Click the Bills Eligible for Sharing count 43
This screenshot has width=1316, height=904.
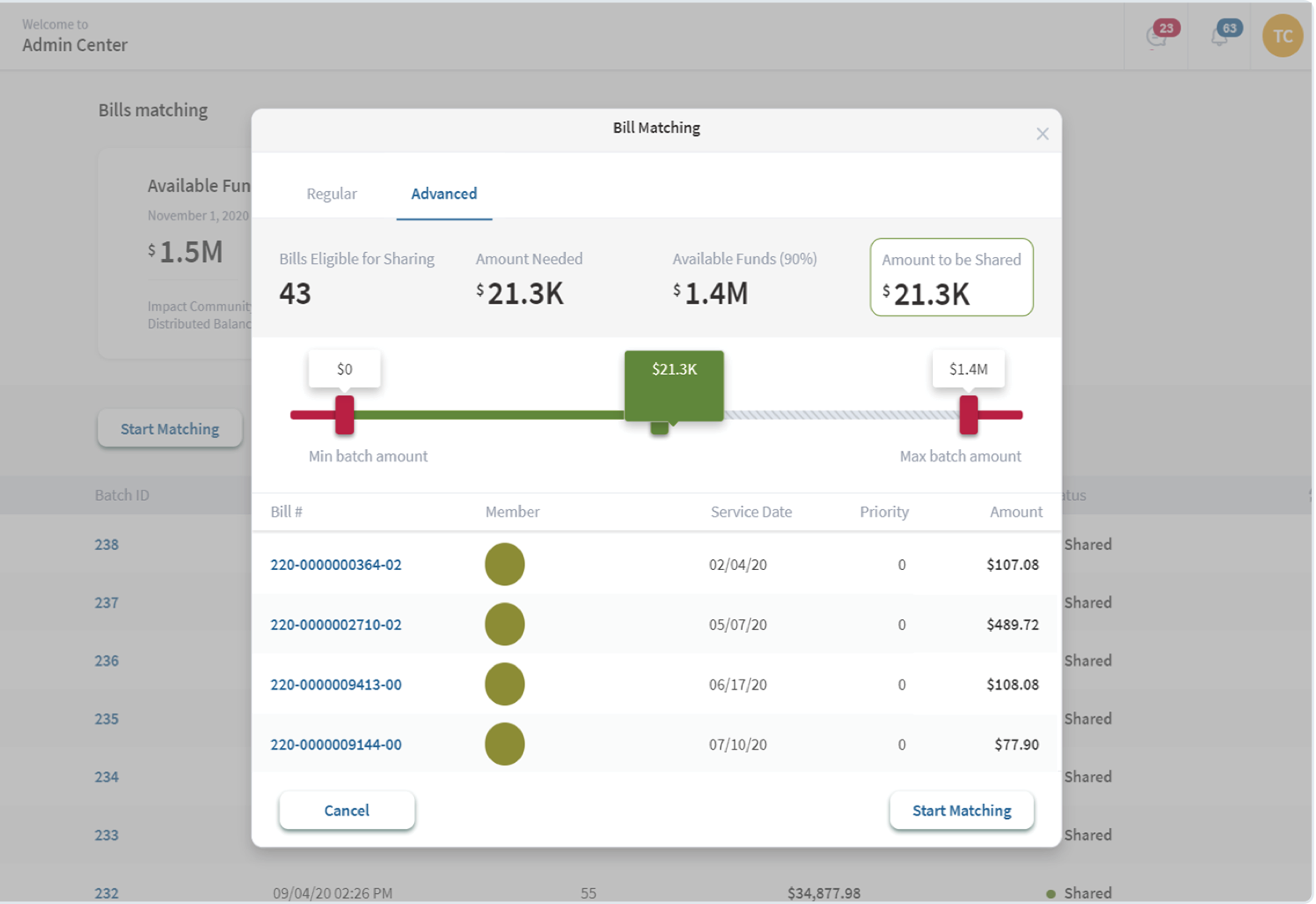(x=295, y=294)
